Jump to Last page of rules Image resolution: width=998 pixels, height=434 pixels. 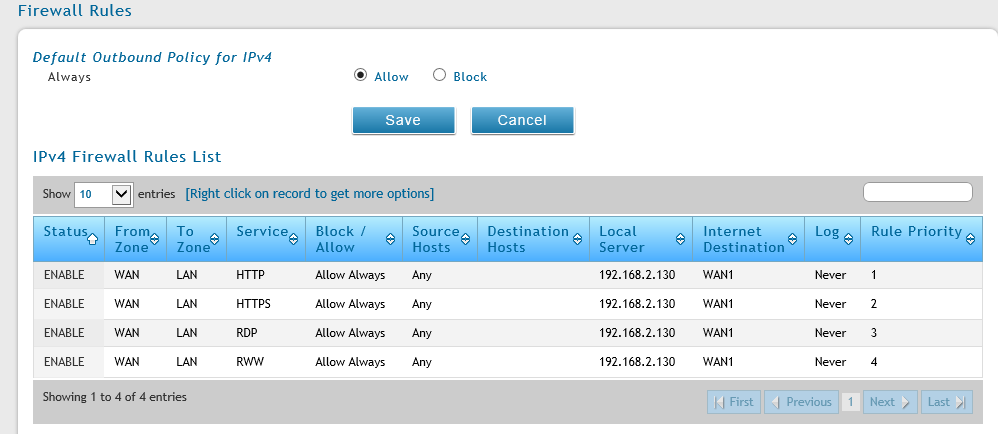946,402
